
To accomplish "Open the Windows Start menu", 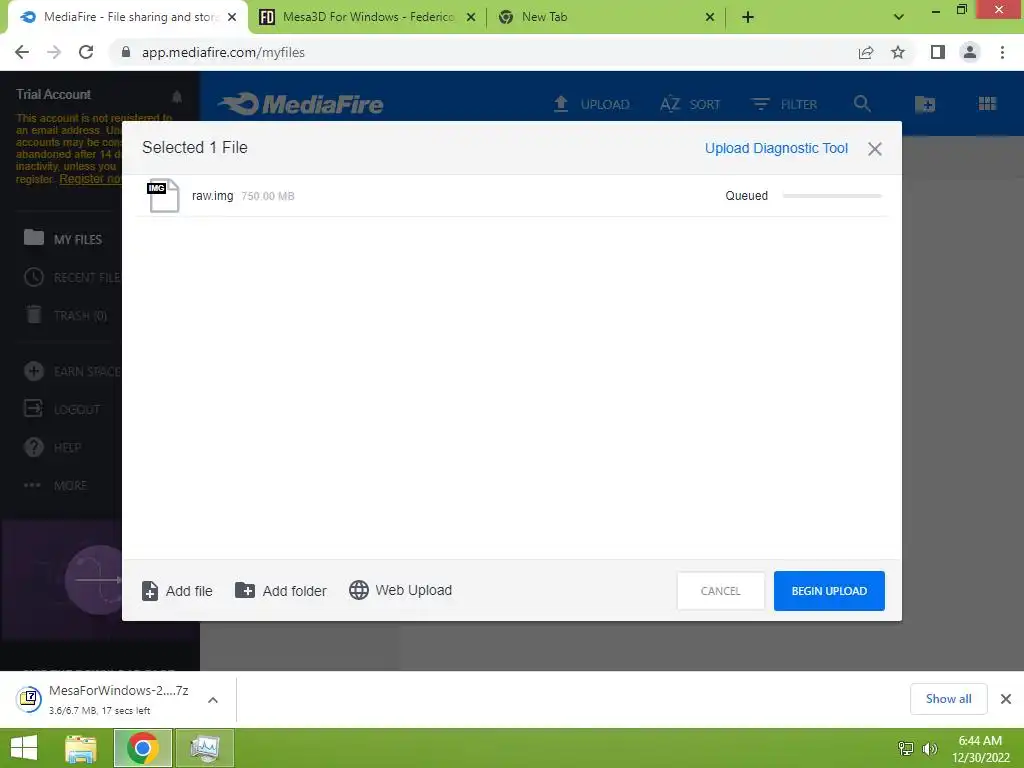I will (x=24, y=748).
